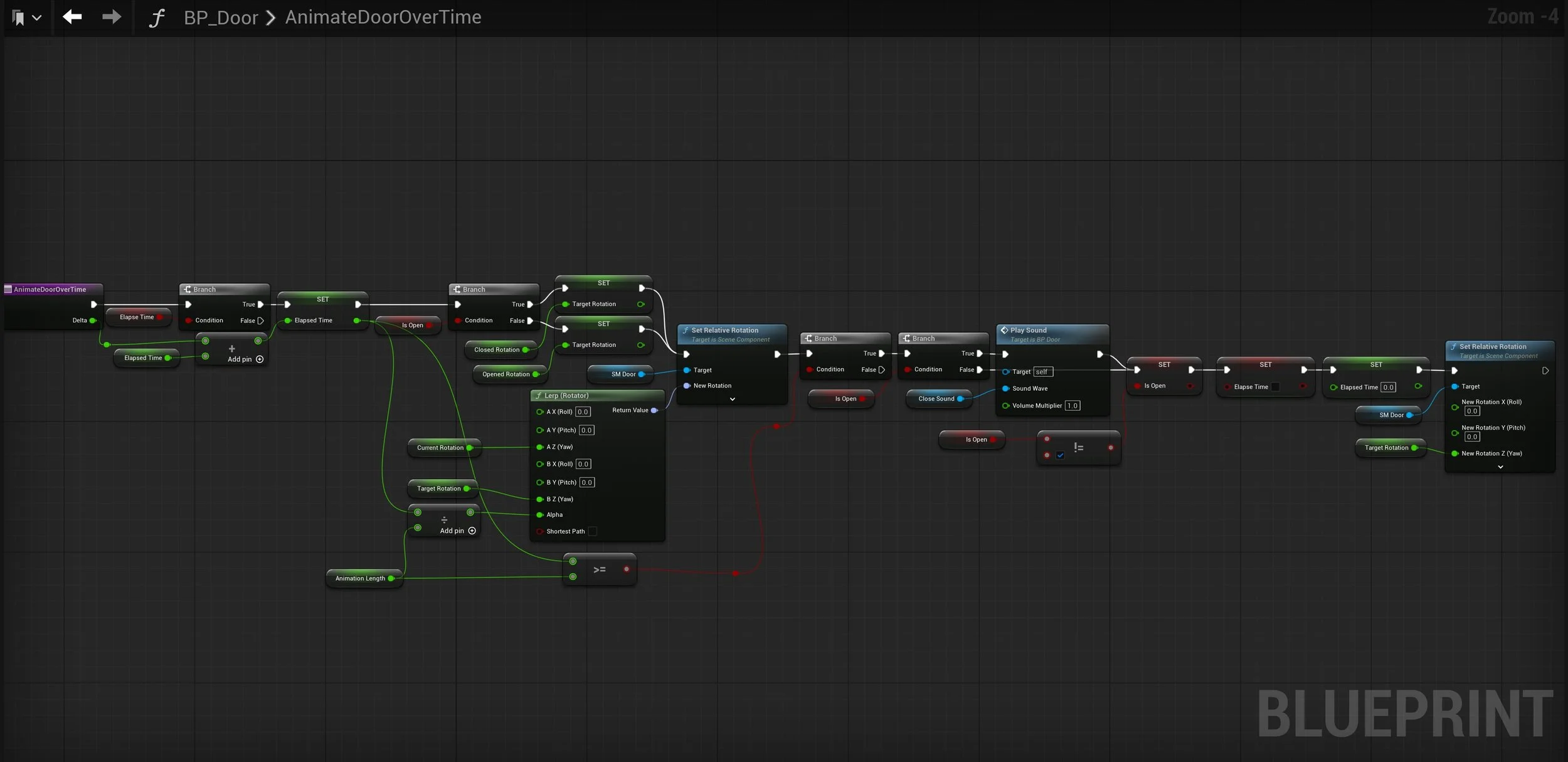Click the Close Sound variable output pin
Image resolution: width=1568 pixels, height=762 pixels.
[x=960, y=399]
